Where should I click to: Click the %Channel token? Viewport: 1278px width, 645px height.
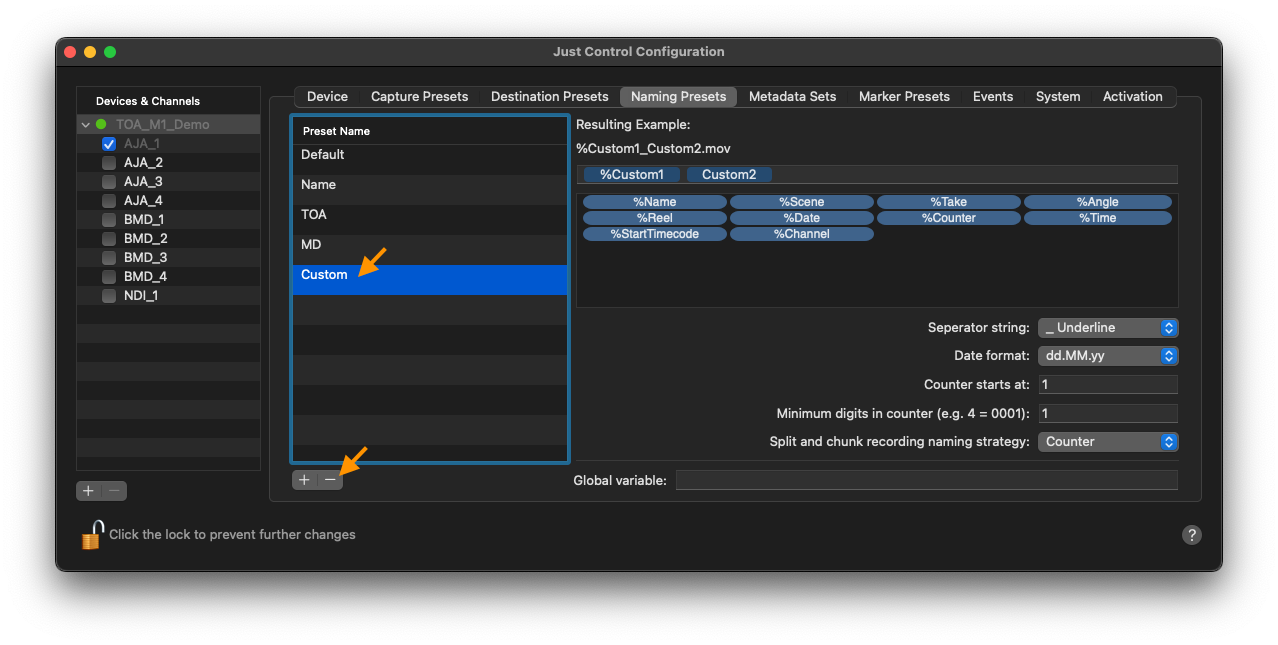pyautogui.click(x=802, y=234)
